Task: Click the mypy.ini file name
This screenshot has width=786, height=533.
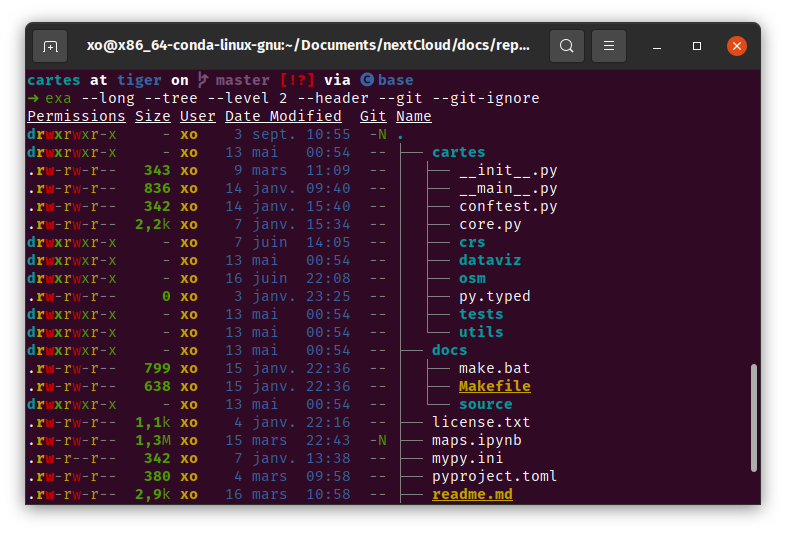Action: (468, 458)
